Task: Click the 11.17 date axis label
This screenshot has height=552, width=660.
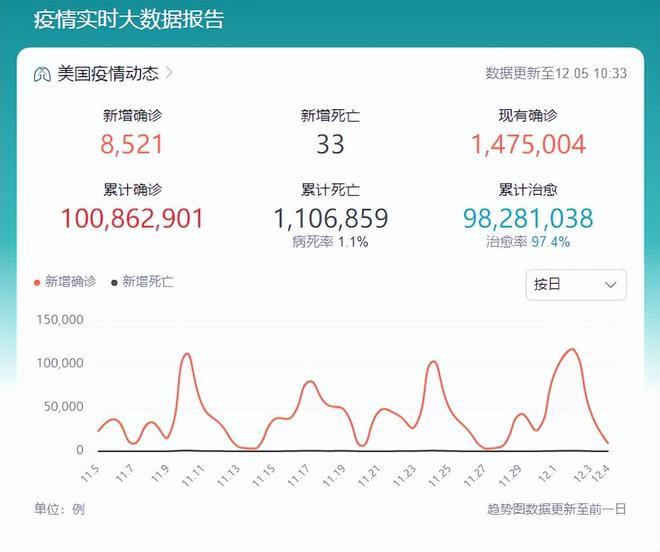Action: click(x=299, y=475)
